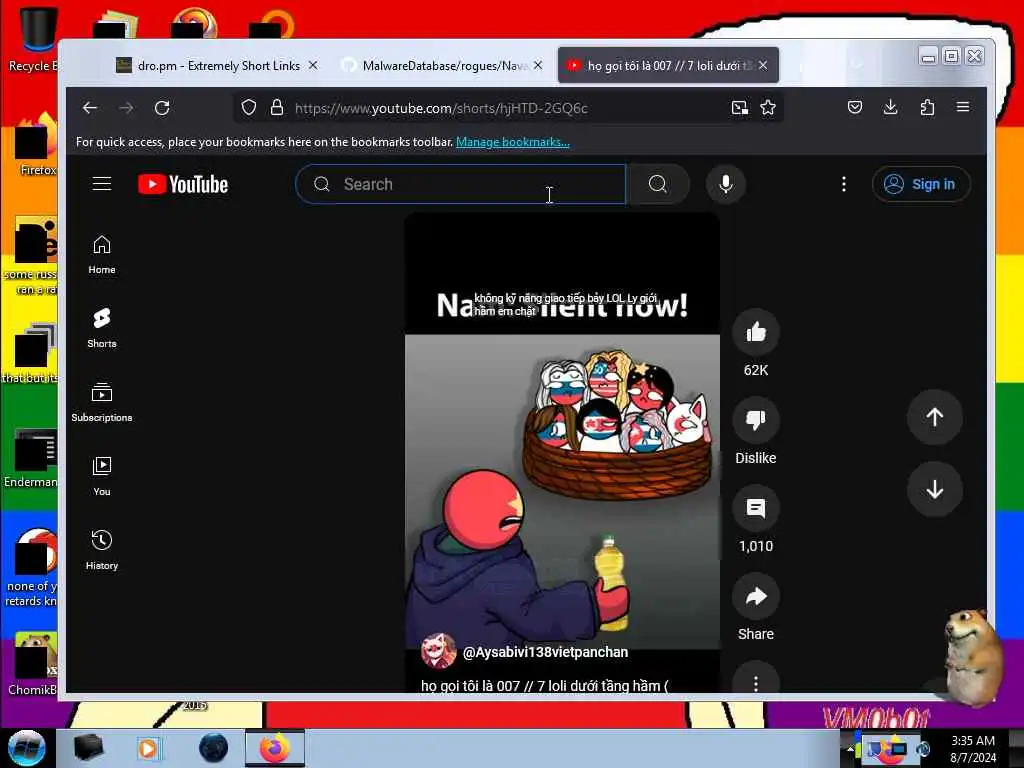
Task: Open Home in YouTube sidebar
Action: click(x=102, y=255)
